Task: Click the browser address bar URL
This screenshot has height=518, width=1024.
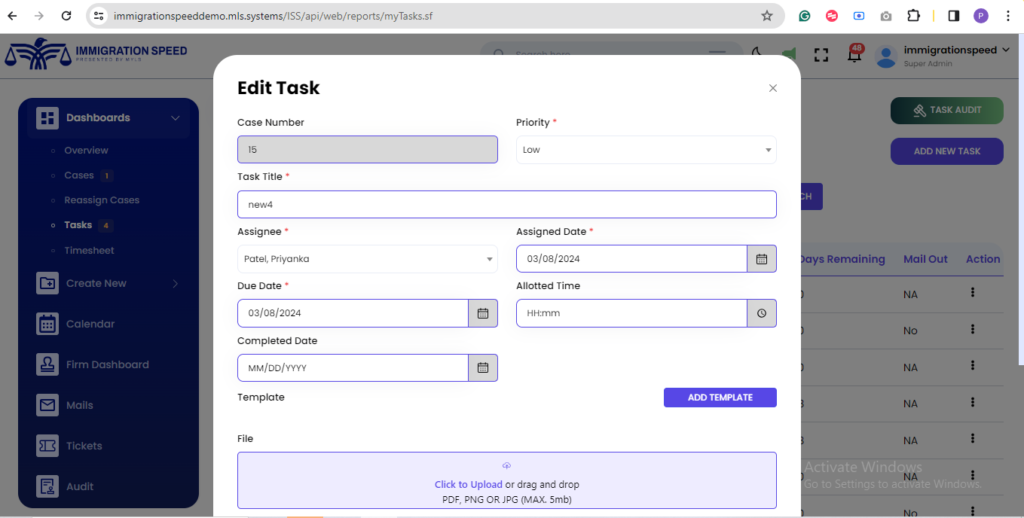Action: (273, 16)
